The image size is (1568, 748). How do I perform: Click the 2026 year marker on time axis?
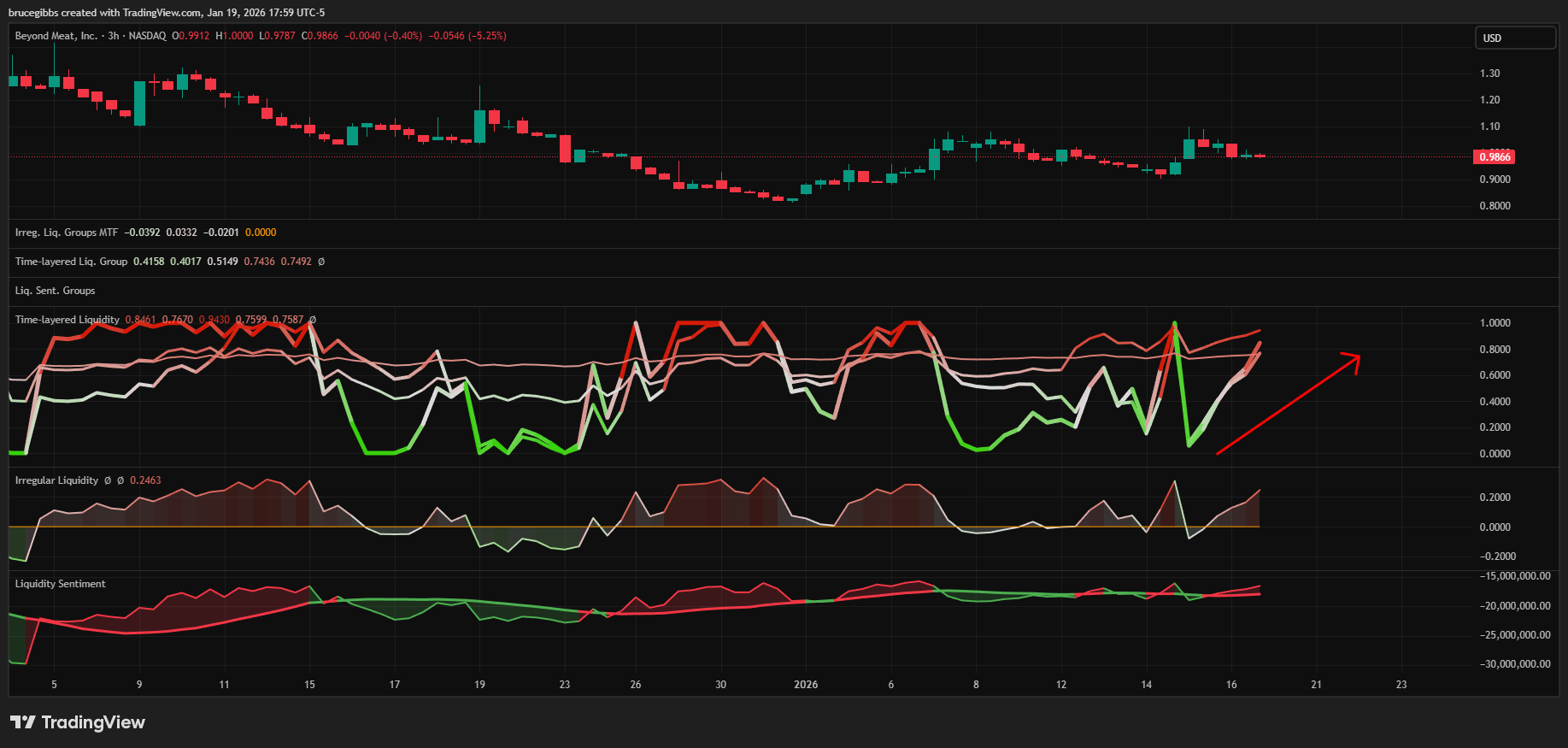[x=805, y=685]
